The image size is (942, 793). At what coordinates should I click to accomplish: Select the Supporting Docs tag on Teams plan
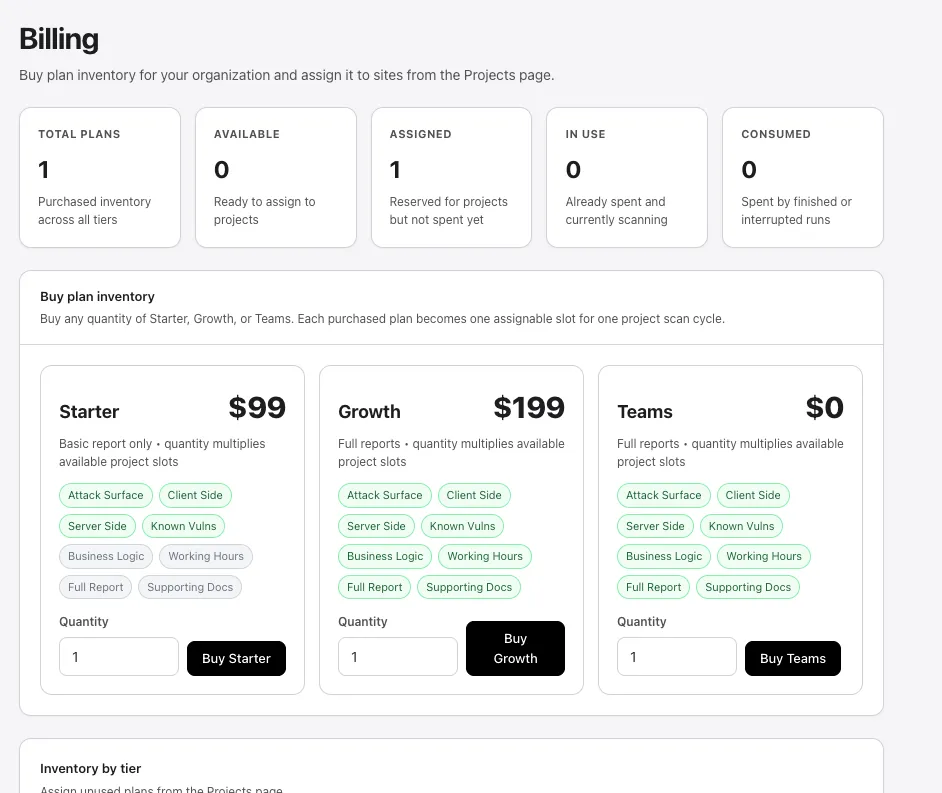pyautogui.click(x=748, y=587)
